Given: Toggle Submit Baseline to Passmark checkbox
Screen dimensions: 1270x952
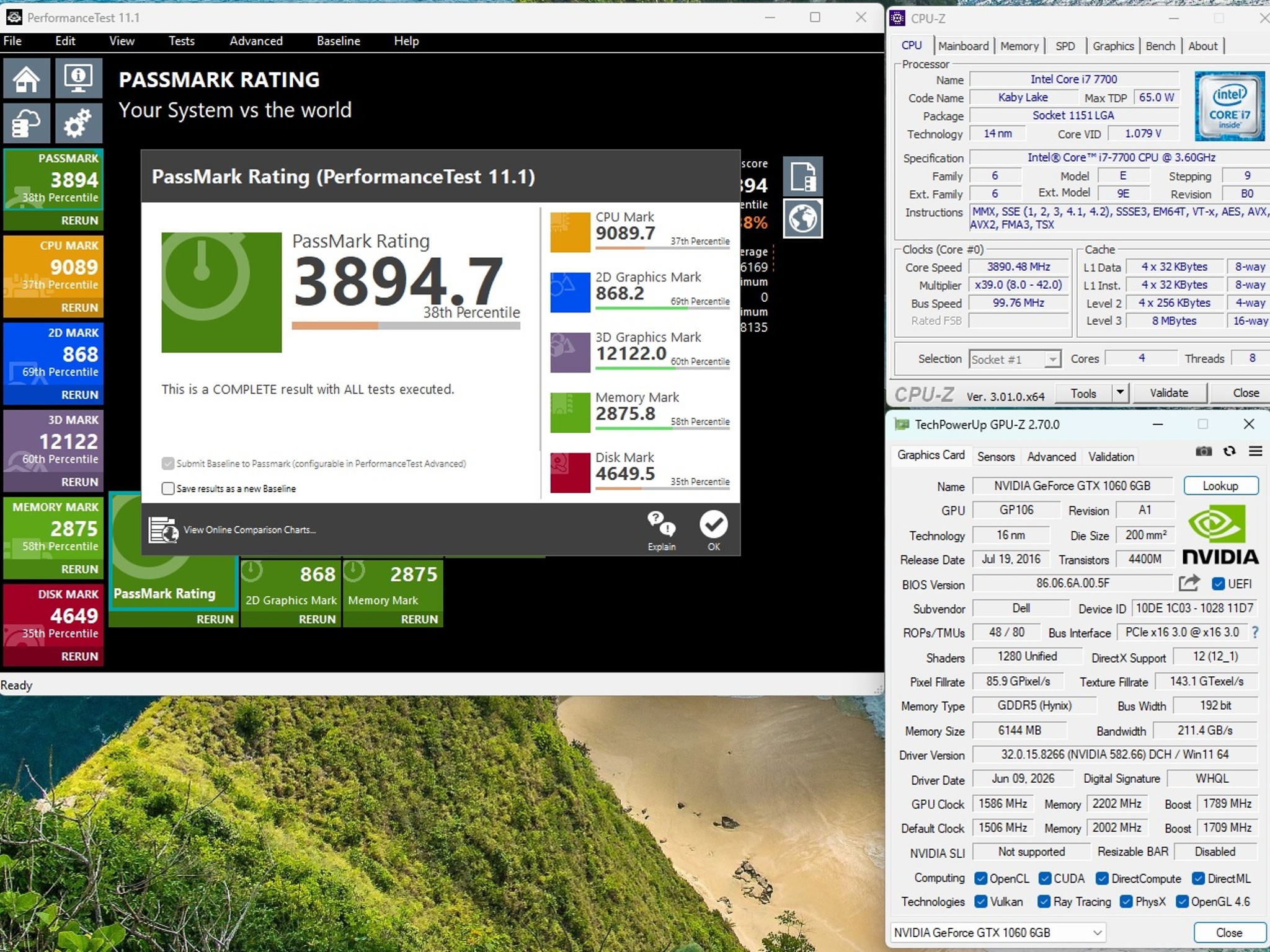Looking at the screenshot, I should pyautogui.click(x=168, y=464).
